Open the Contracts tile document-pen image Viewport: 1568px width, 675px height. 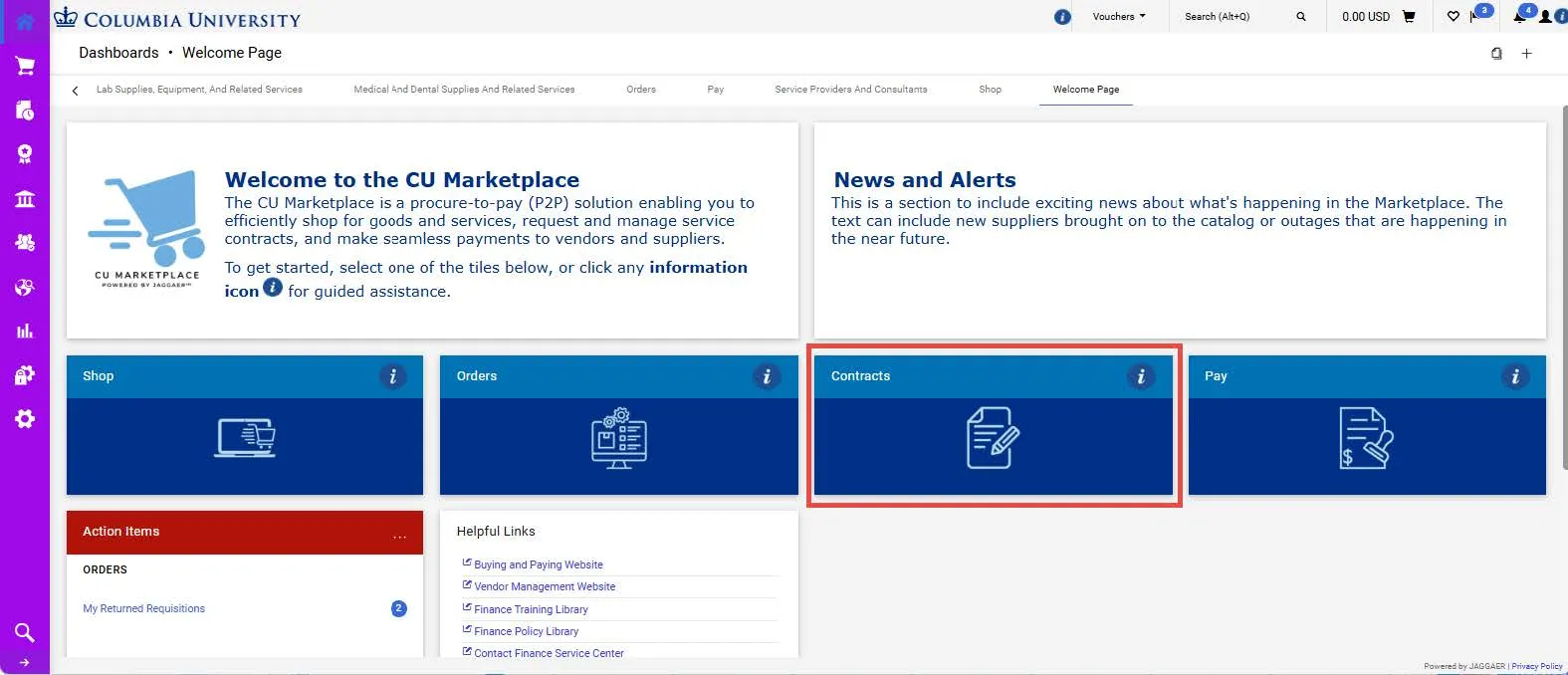click(993, 438)
